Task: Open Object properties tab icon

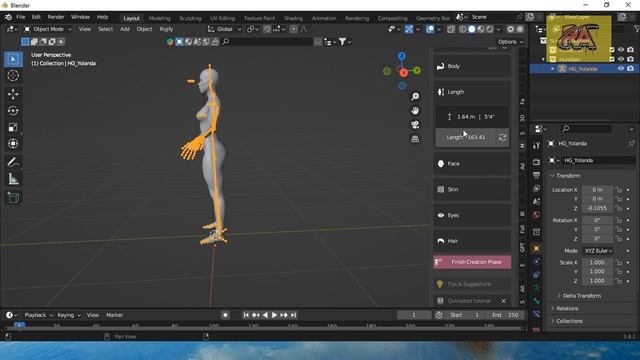Action: point(536,248)
